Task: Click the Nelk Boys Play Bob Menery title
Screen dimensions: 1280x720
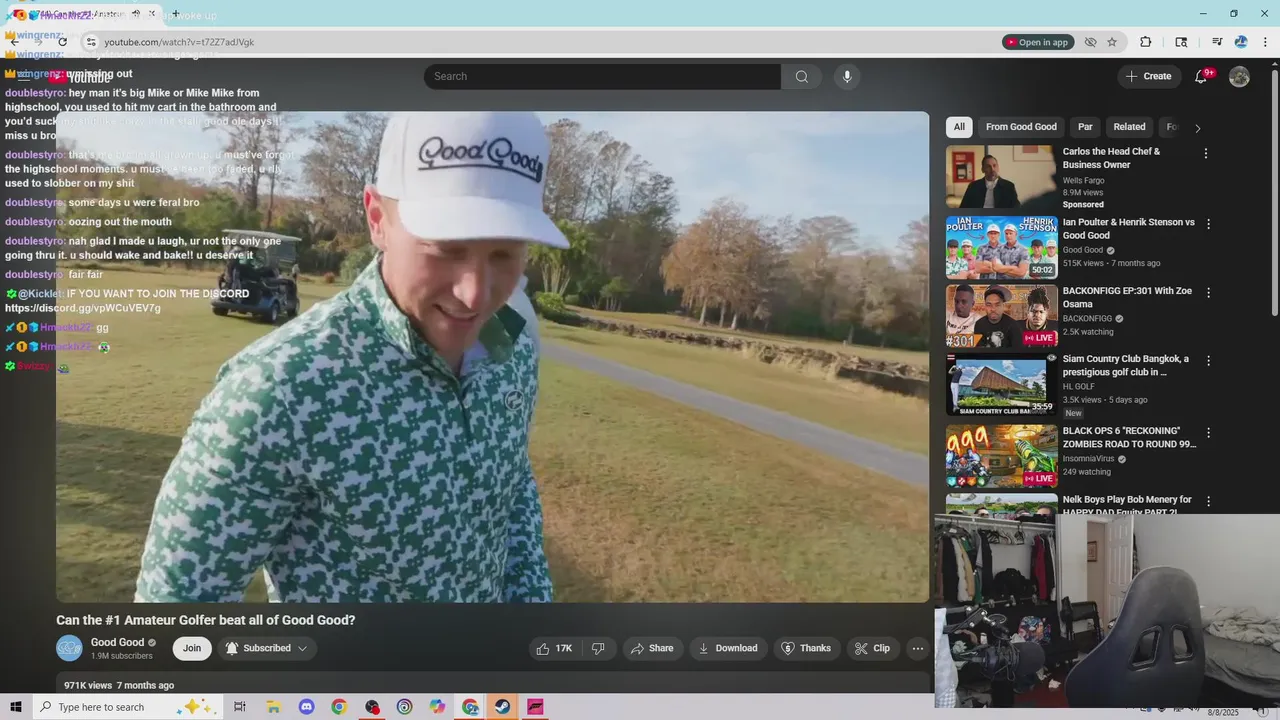Action: click(1127, 505)
